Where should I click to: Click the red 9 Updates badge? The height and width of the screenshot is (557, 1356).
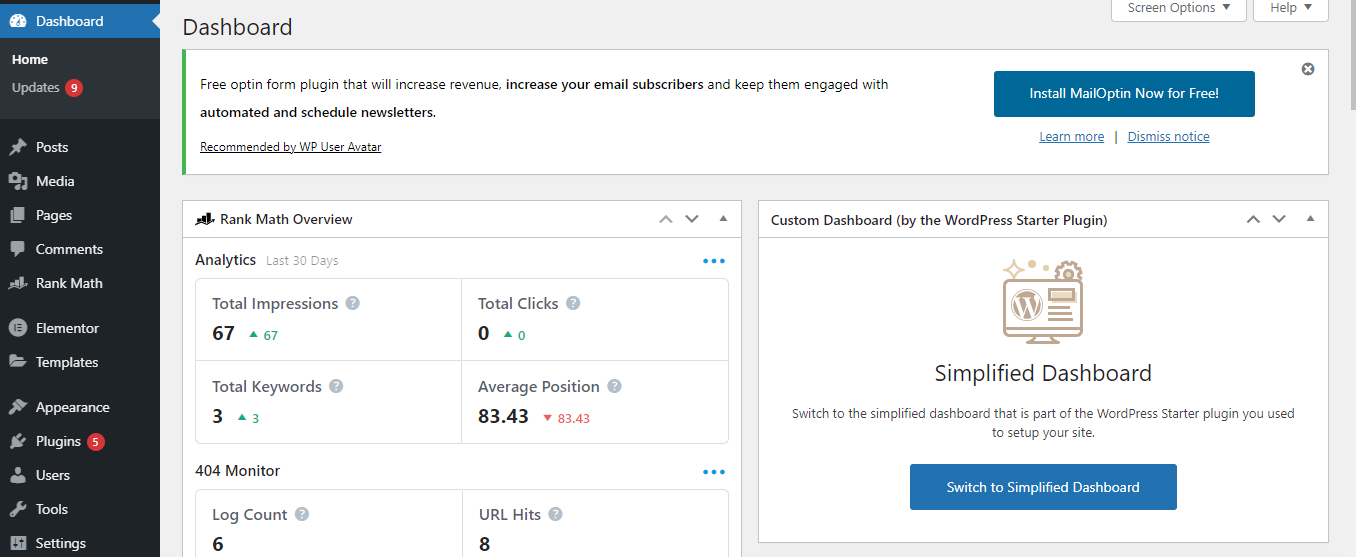click(x=74, y=88)
